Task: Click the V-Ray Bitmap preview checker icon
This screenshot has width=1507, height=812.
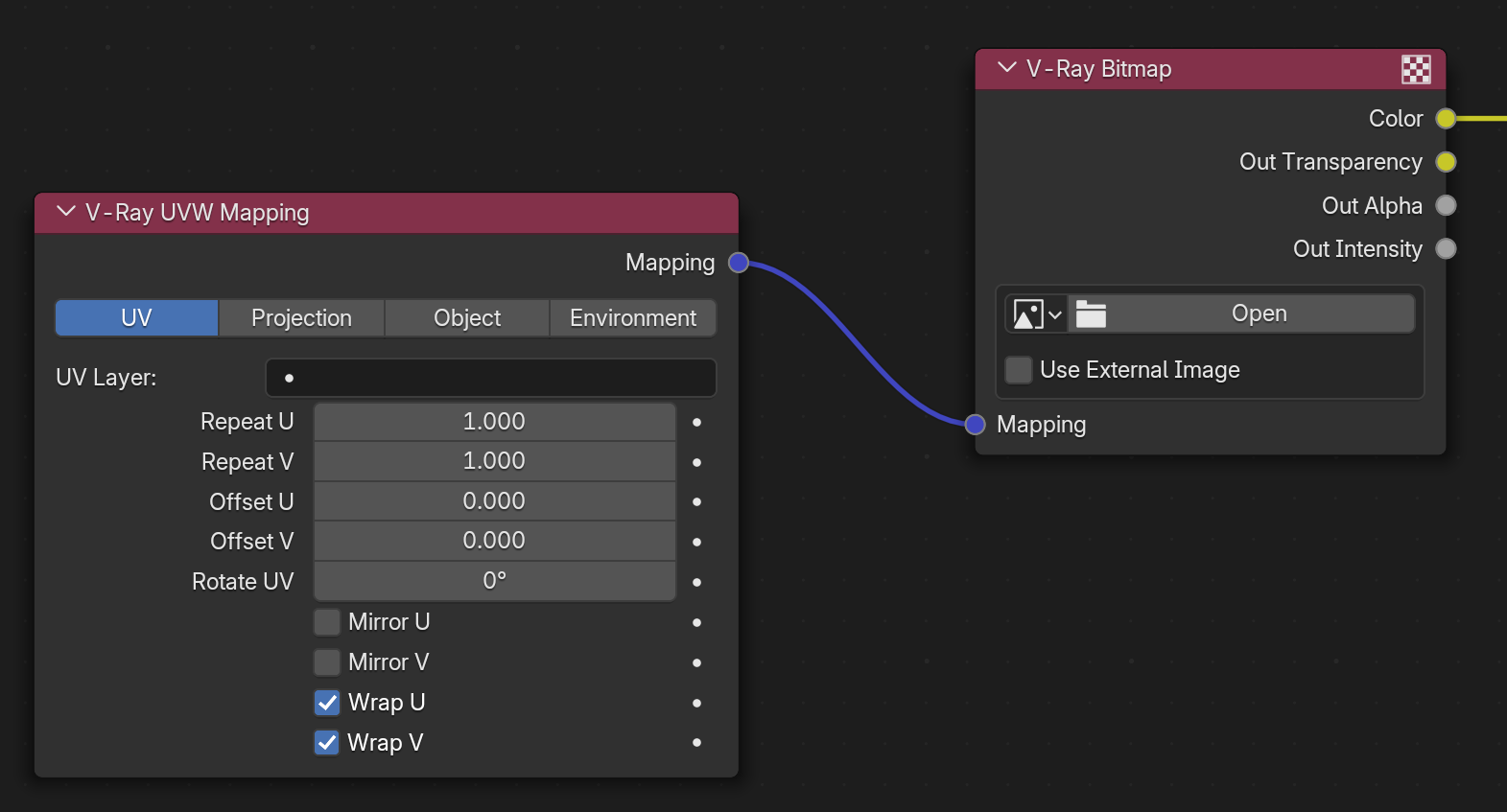Action: [x=1416, y=69]
